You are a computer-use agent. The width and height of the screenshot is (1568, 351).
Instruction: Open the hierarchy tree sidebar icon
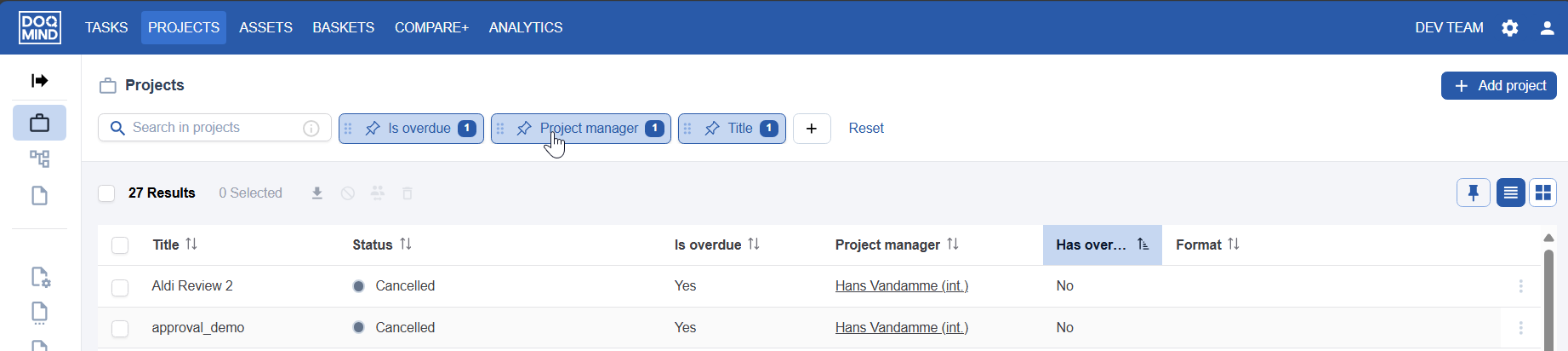click(39, 159)
